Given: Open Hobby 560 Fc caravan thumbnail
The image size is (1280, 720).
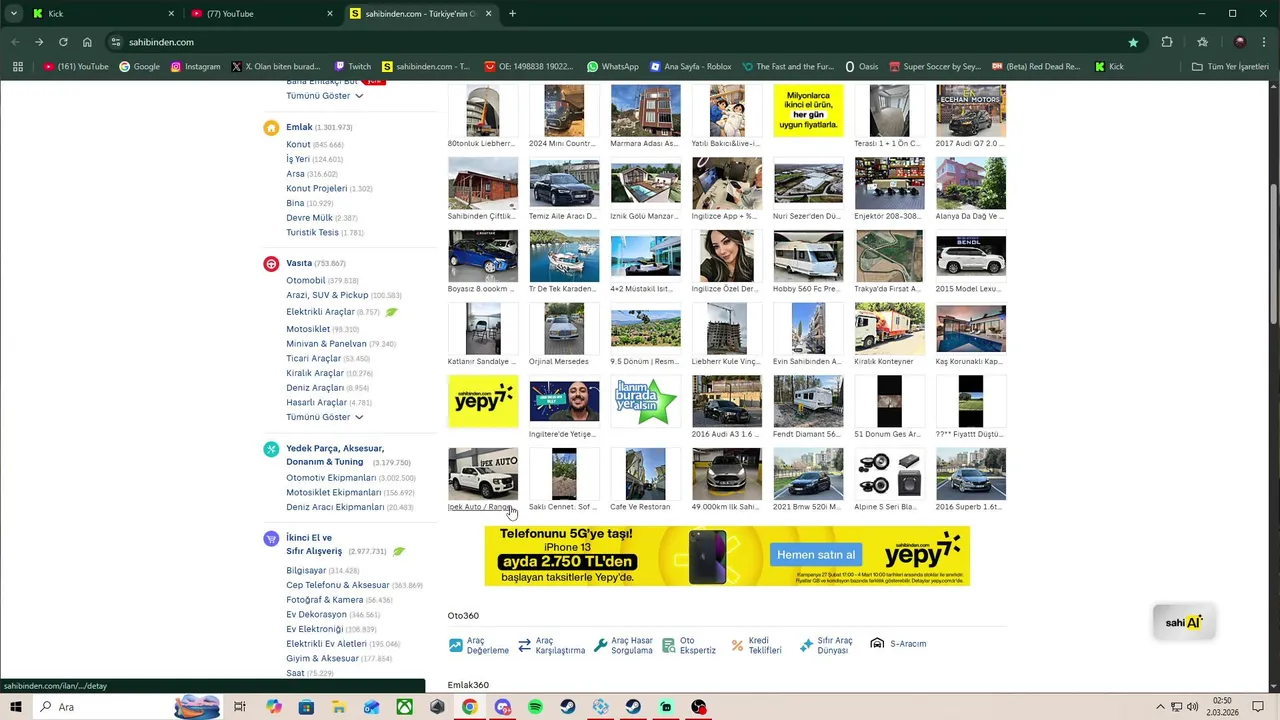Looking at the screenshot, I should (x=808, y=256).
